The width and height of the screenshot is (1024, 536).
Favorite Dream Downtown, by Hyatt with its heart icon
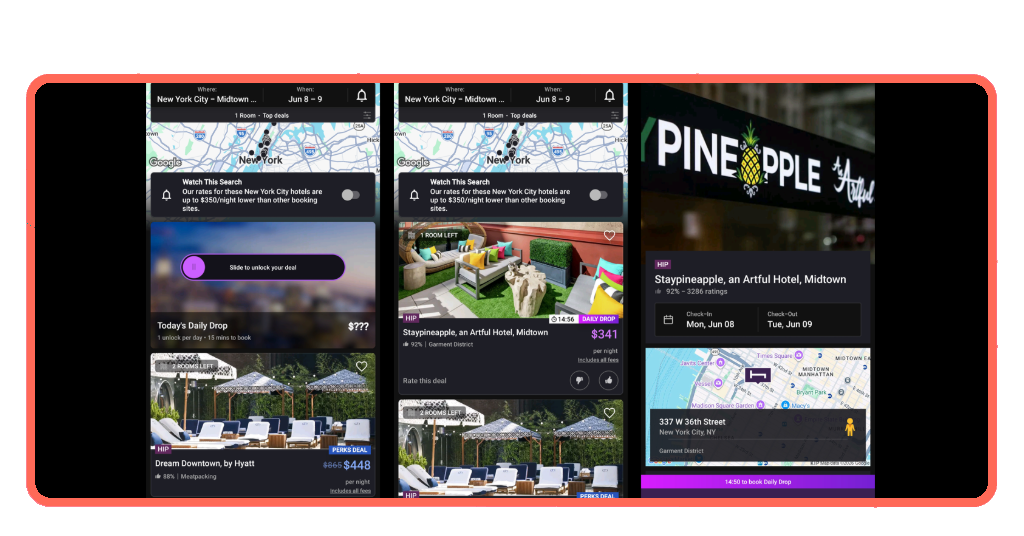[x=361, y=366]
